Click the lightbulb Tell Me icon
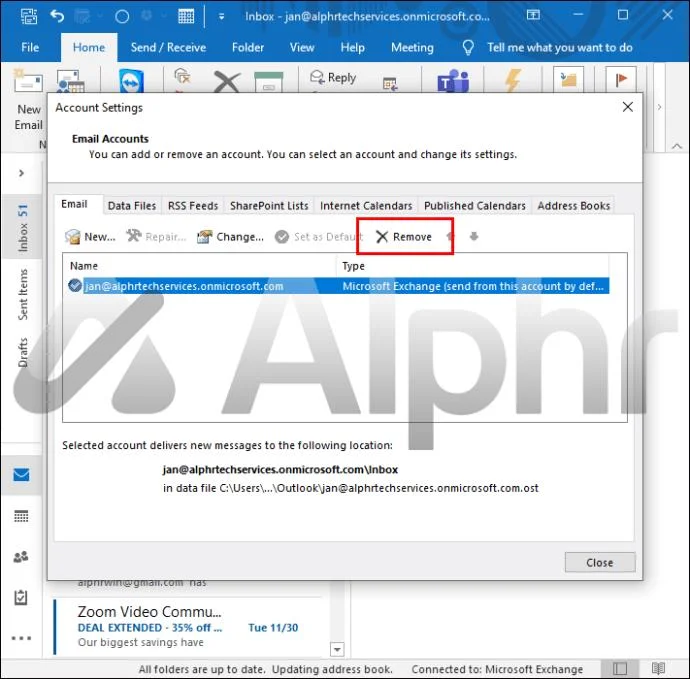Image resolution: width=690 pixels, height=679 pixels. 468,48
